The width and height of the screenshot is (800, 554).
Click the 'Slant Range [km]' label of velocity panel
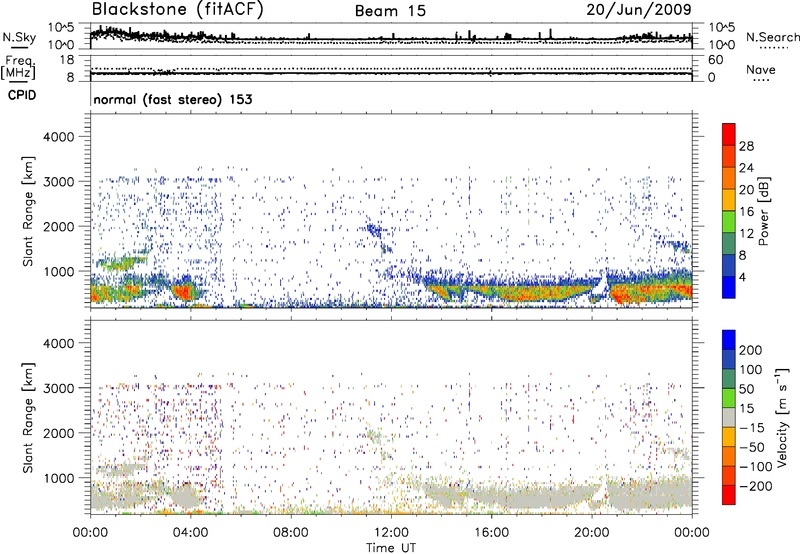(x=29, y=417)
